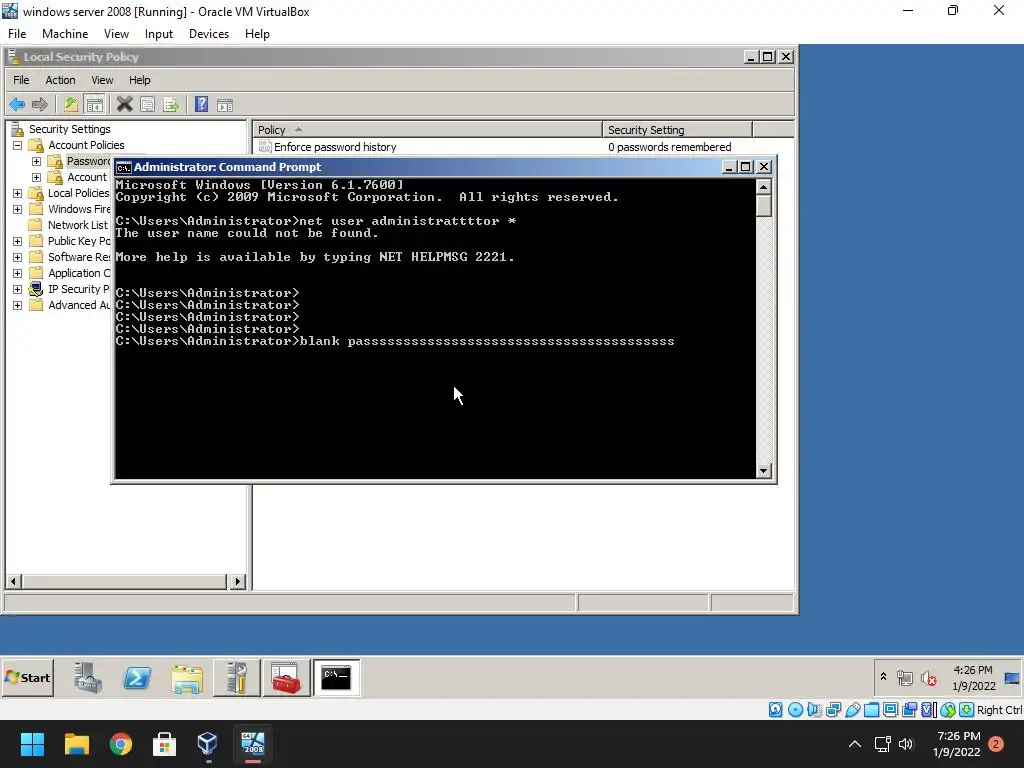1024x768 pixels.
Task: Open Microsoft Store on host taskbar
Action: [164, 744]
